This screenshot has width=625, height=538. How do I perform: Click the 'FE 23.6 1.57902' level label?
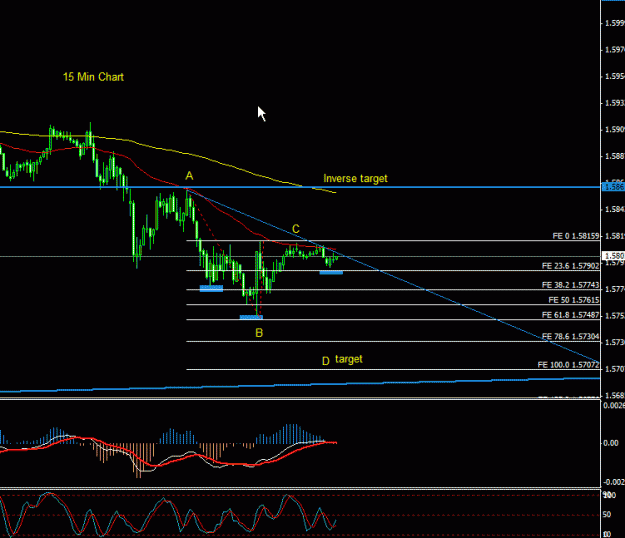(x=570, y=266)
